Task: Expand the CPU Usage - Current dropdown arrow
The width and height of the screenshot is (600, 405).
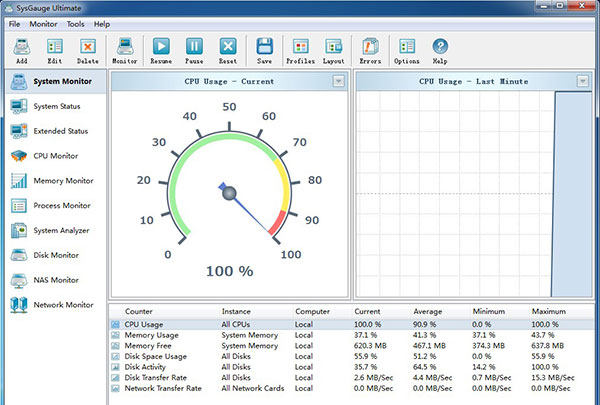Action: [338, 81]
